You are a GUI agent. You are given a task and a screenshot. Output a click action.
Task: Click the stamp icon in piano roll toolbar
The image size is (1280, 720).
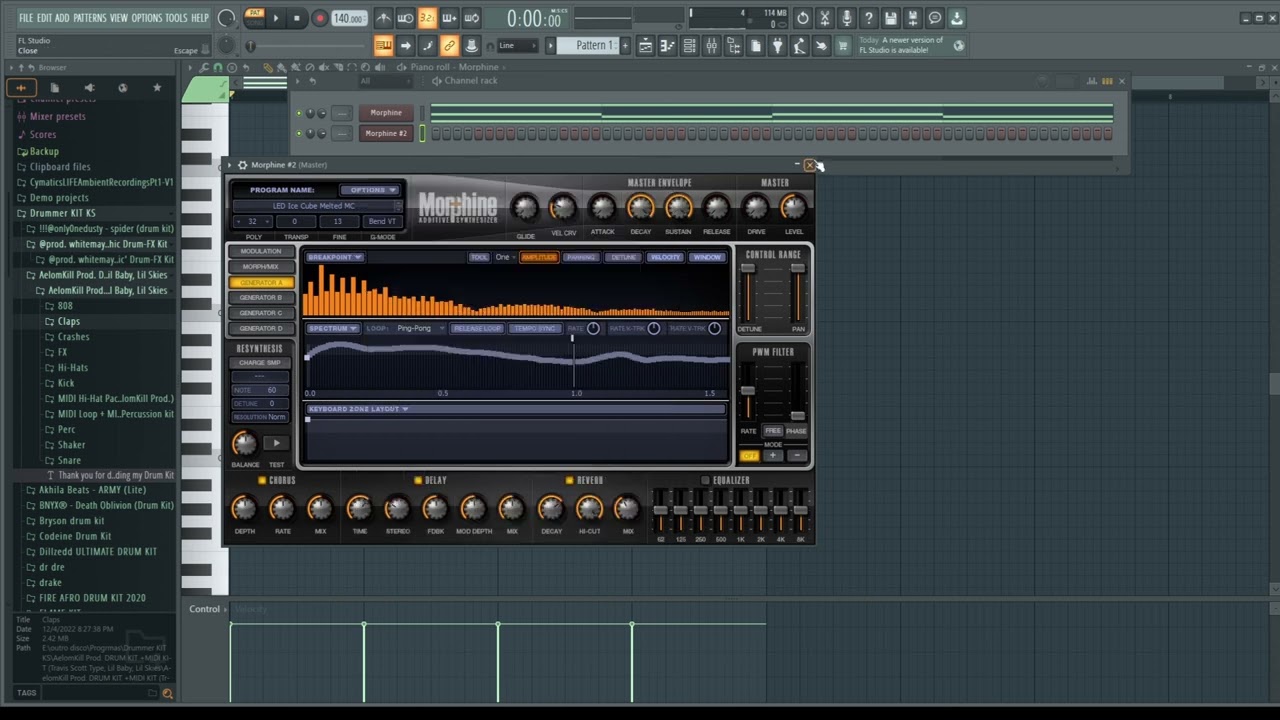(232, 67)
